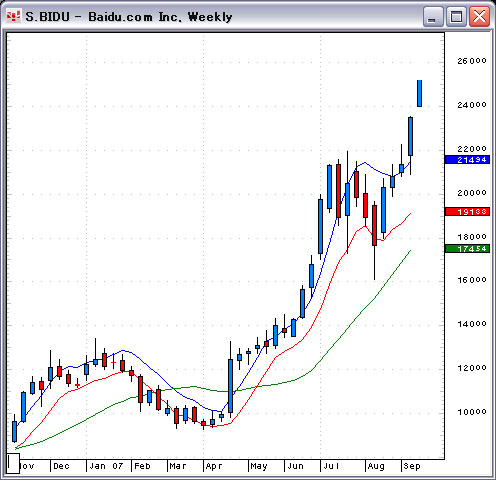Click the small white box at chart's bottom-left corner
The width and height of the screenshot is (496, 480).
[x=13, y=463]
